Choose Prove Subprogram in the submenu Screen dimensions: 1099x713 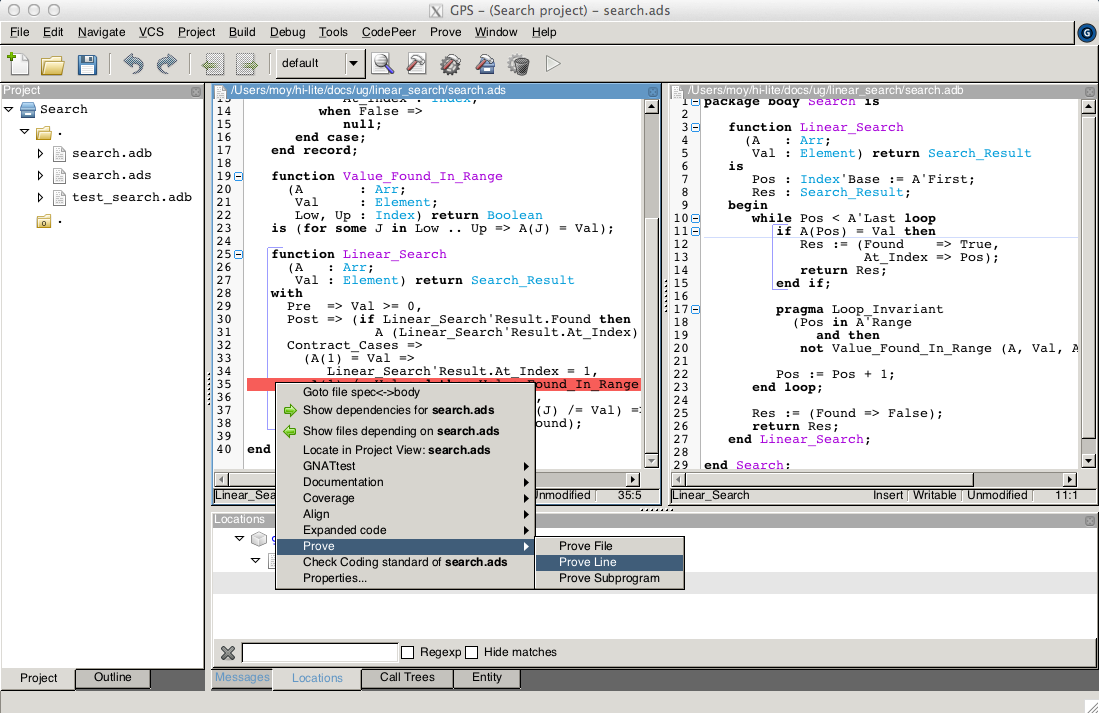point(609,578)
